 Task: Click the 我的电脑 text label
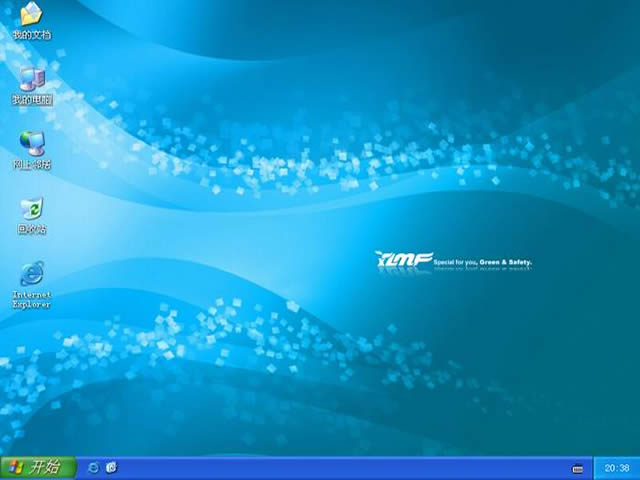pyautogui.click(x=31, y=100)
